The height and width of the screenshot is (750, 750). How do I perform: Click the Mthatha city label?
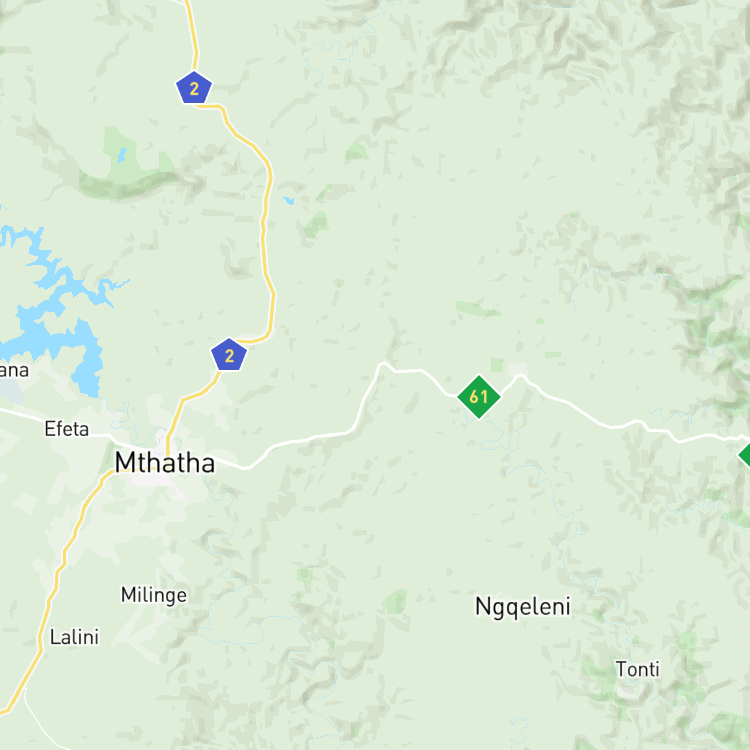(165, 463)
